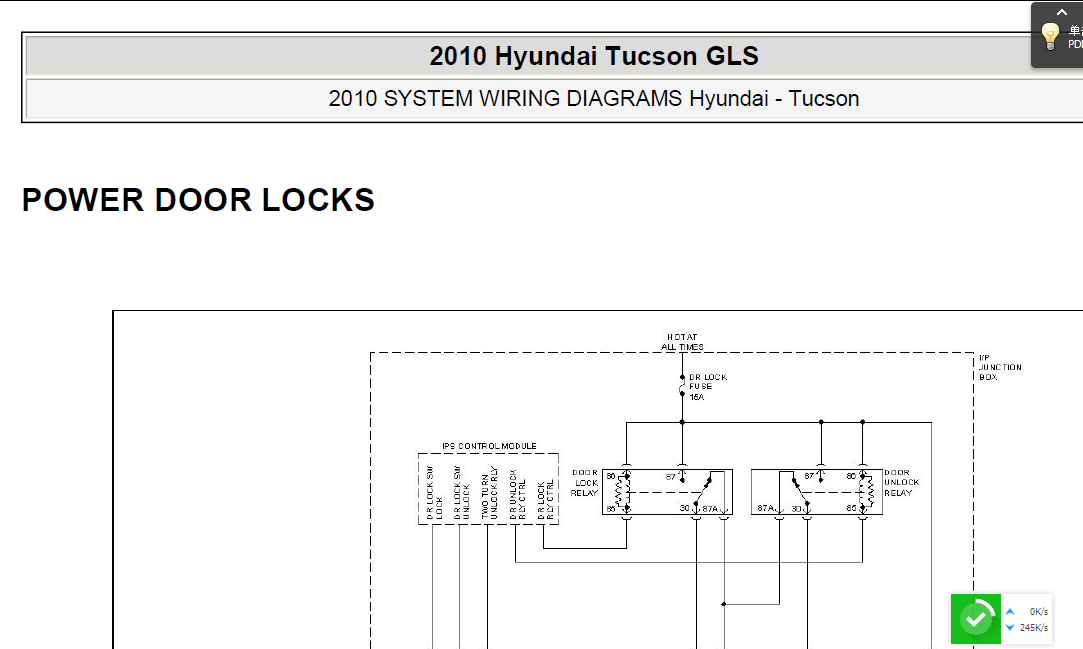This screenshot has width=1083, height=649.
Task: Click the lightbulb tip icon
Action: point(1049,36)
